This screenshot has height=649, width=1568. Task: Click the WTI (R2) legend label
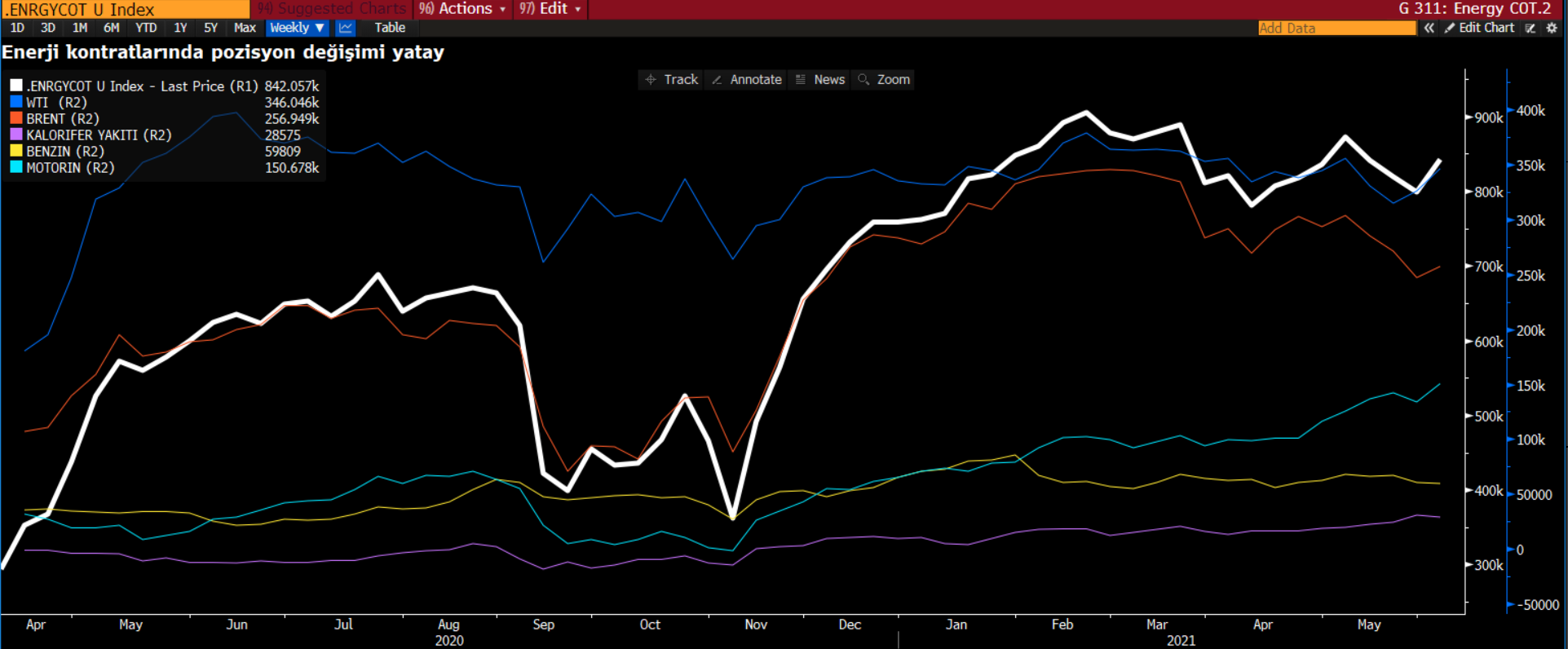click(56, 103)
